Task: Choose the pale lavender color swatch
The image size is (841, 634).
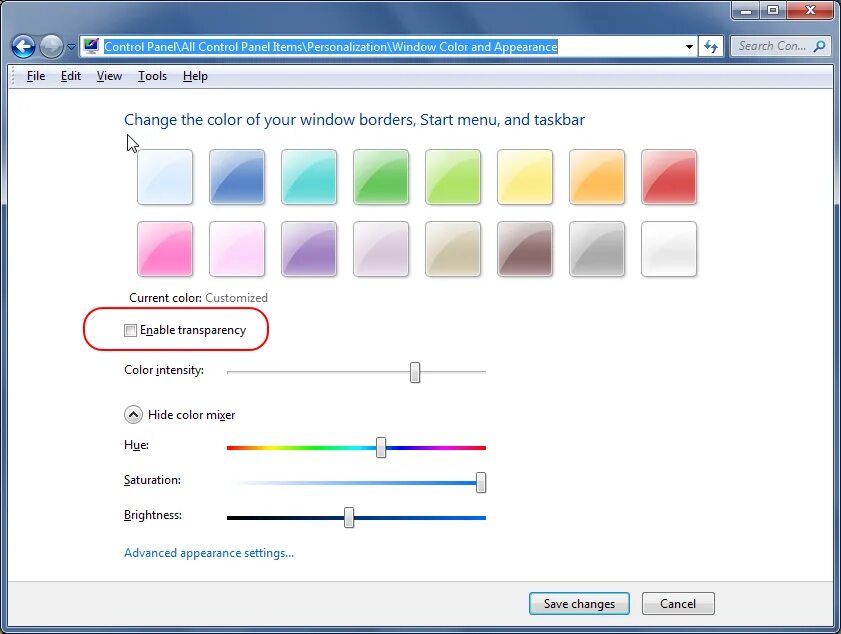Action: click(x=381, y=249)
